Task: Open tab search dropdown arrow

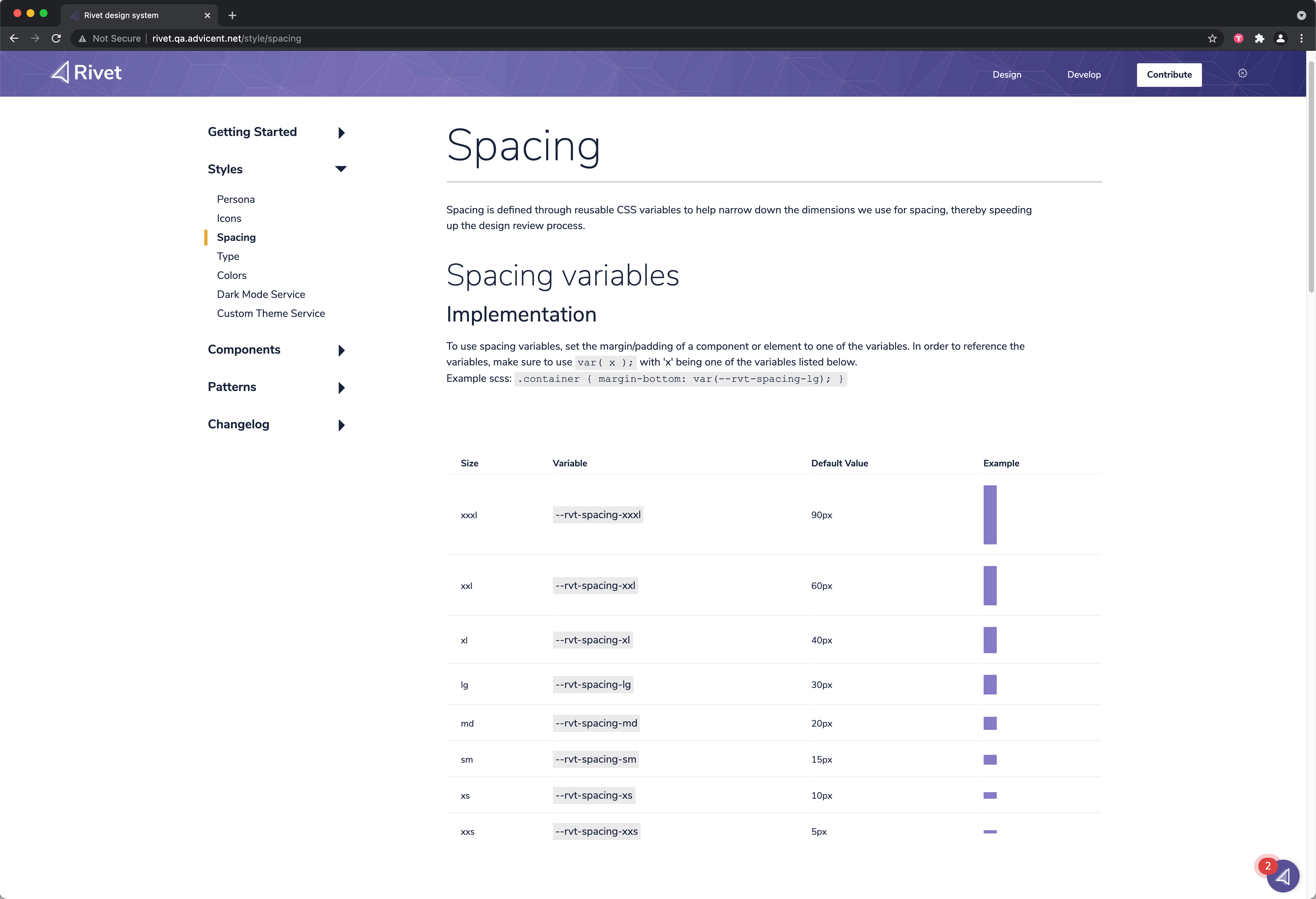Action: 1301,15
